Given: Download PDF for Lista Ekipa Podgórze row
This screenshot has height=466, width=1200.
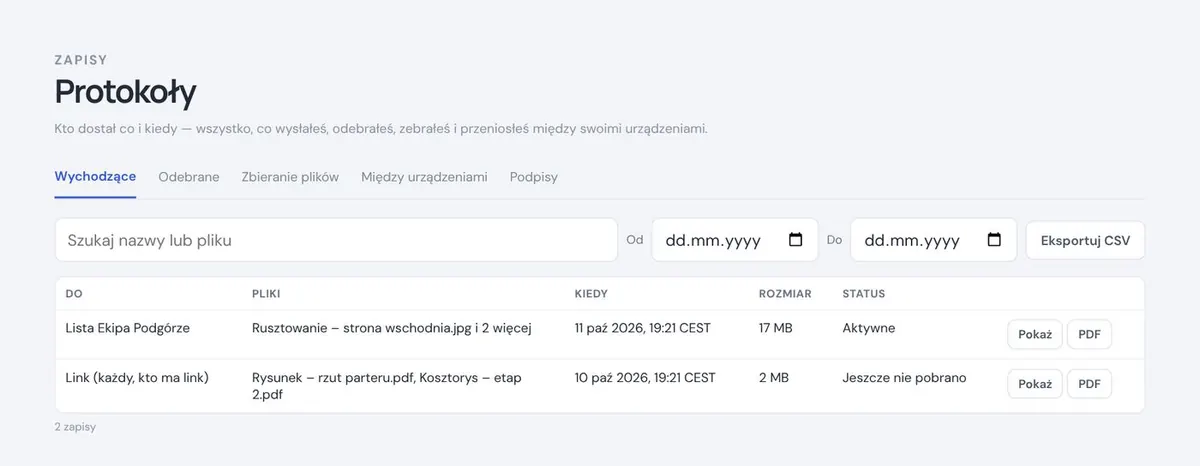Looking at the screenshot, I should 1089,335.
